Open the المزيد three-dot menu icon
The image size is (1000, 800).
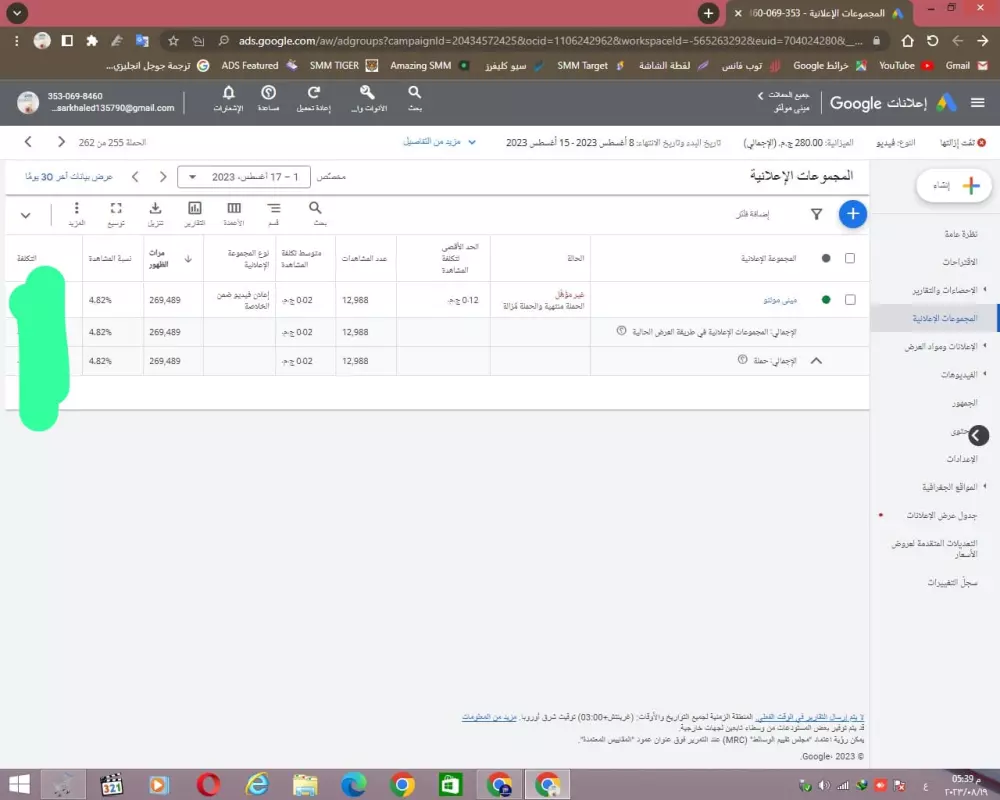click(x=76, y=211)
